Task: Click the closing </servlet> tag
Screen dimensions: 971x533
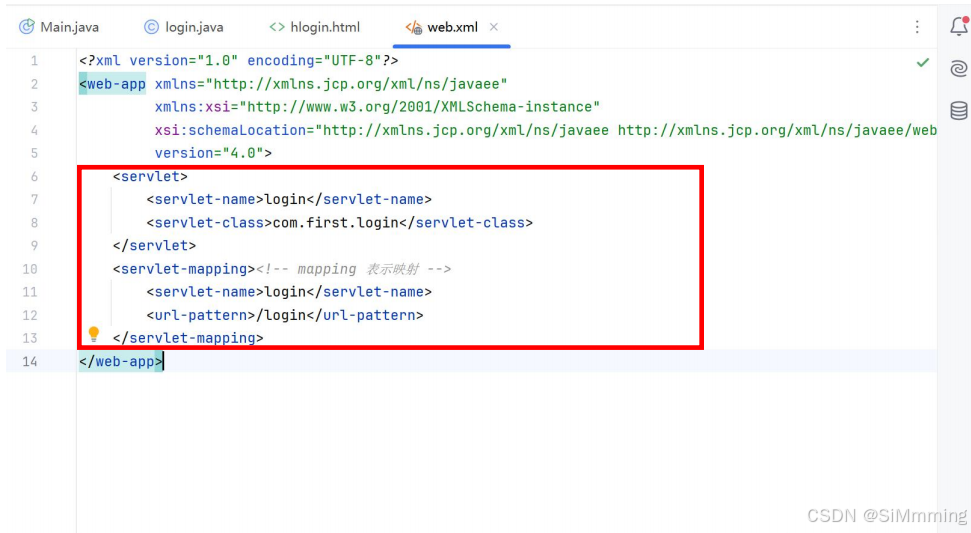Action: 154,246
